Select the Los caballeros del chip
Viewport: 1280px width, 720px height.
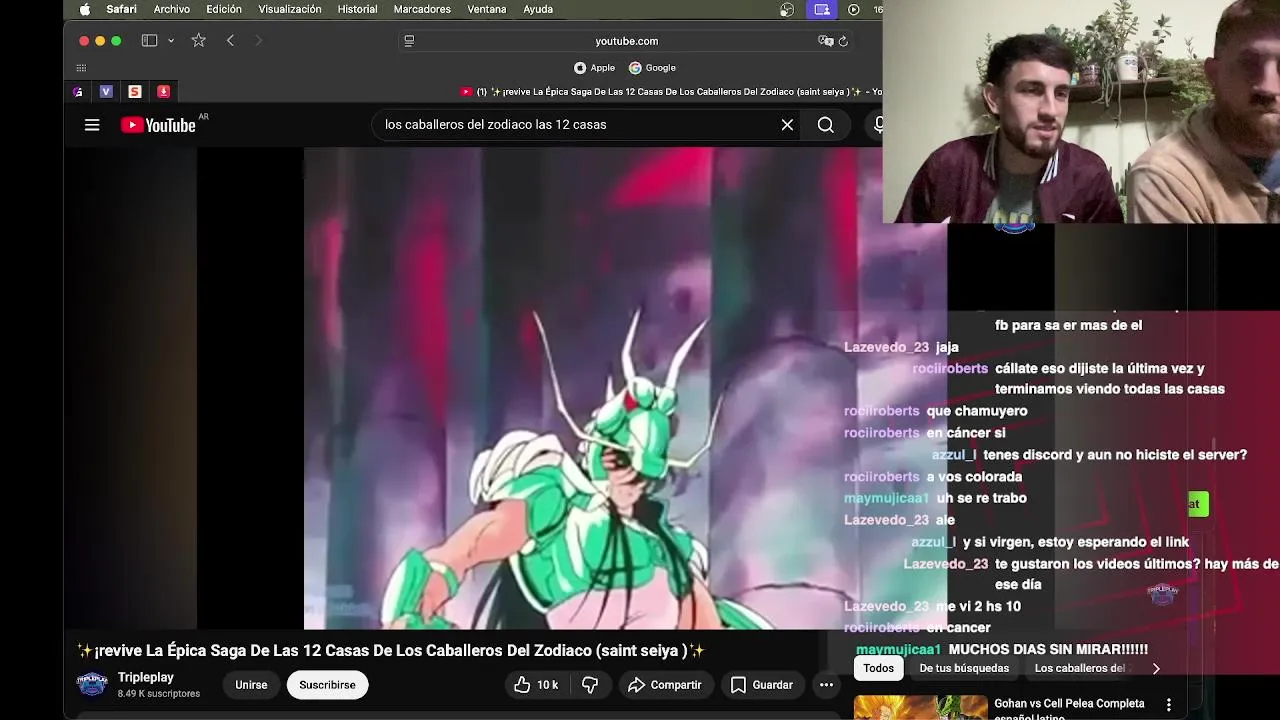tap(1080, 668)
